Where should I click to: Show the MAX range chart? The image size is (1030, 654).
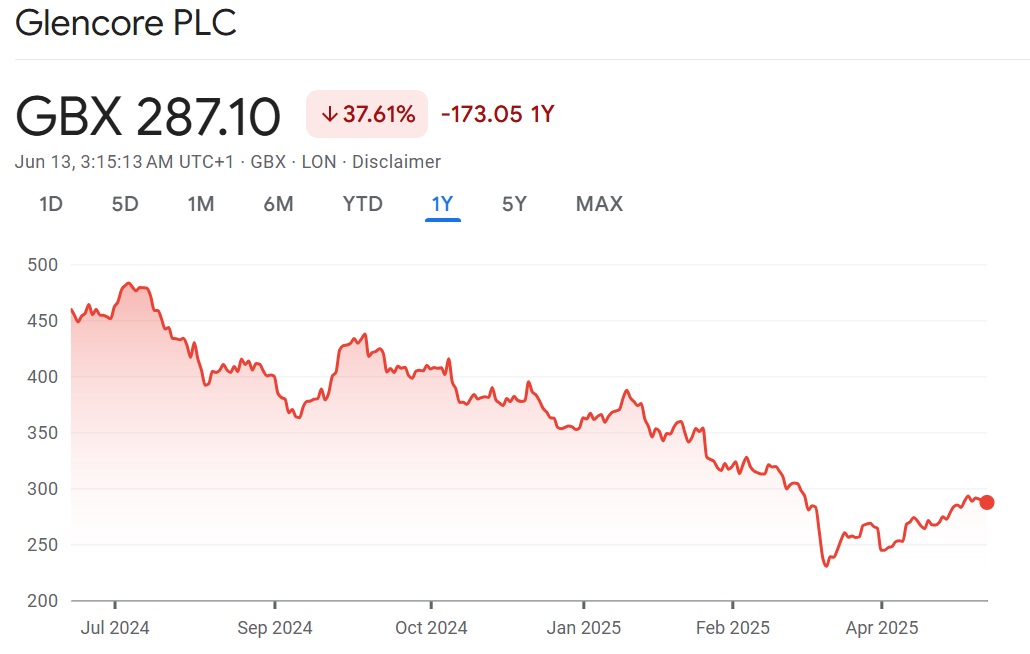pos(599,204)
